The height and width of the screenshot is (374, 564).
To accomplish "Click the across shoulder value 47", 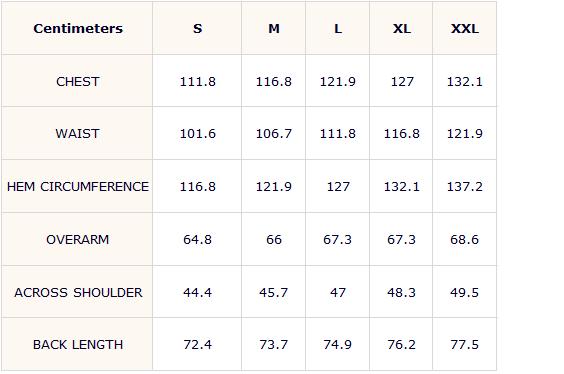I will point(338,292).
